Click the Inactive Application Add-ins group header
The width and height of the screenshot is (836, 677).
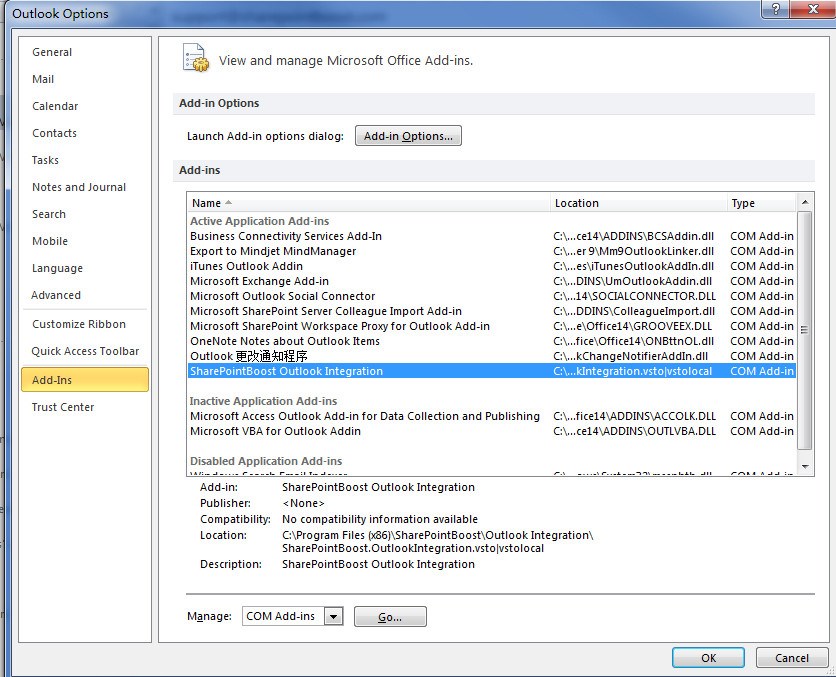[x=263, y=401]
